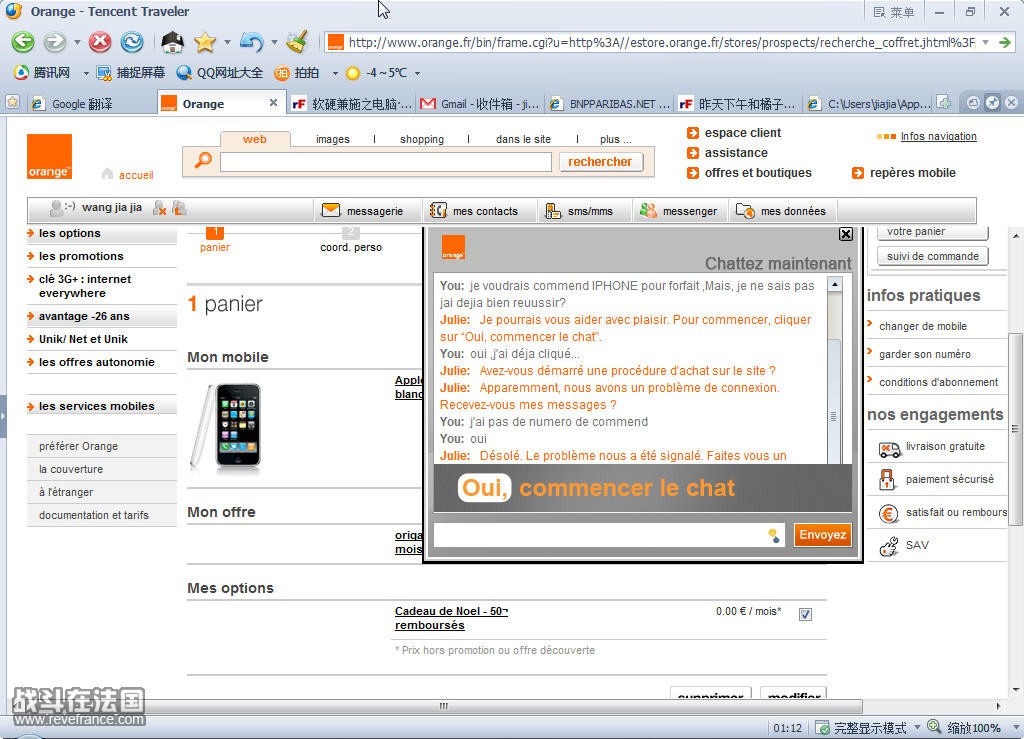Uncheck the Cadeau de Noel option checkbox

(805, 615)
